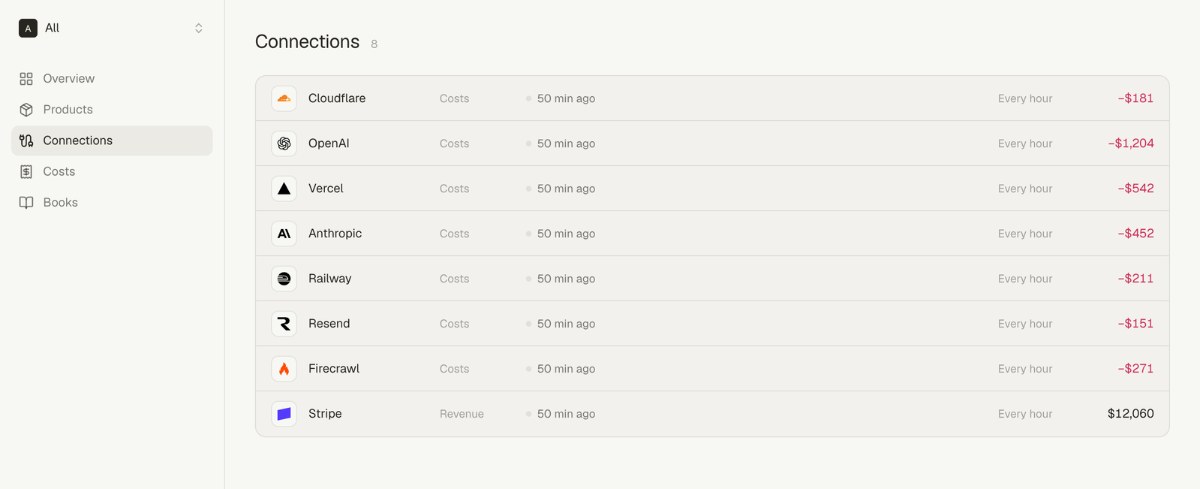Click 50 min ago in Stripe row

[x=566, y=414]
